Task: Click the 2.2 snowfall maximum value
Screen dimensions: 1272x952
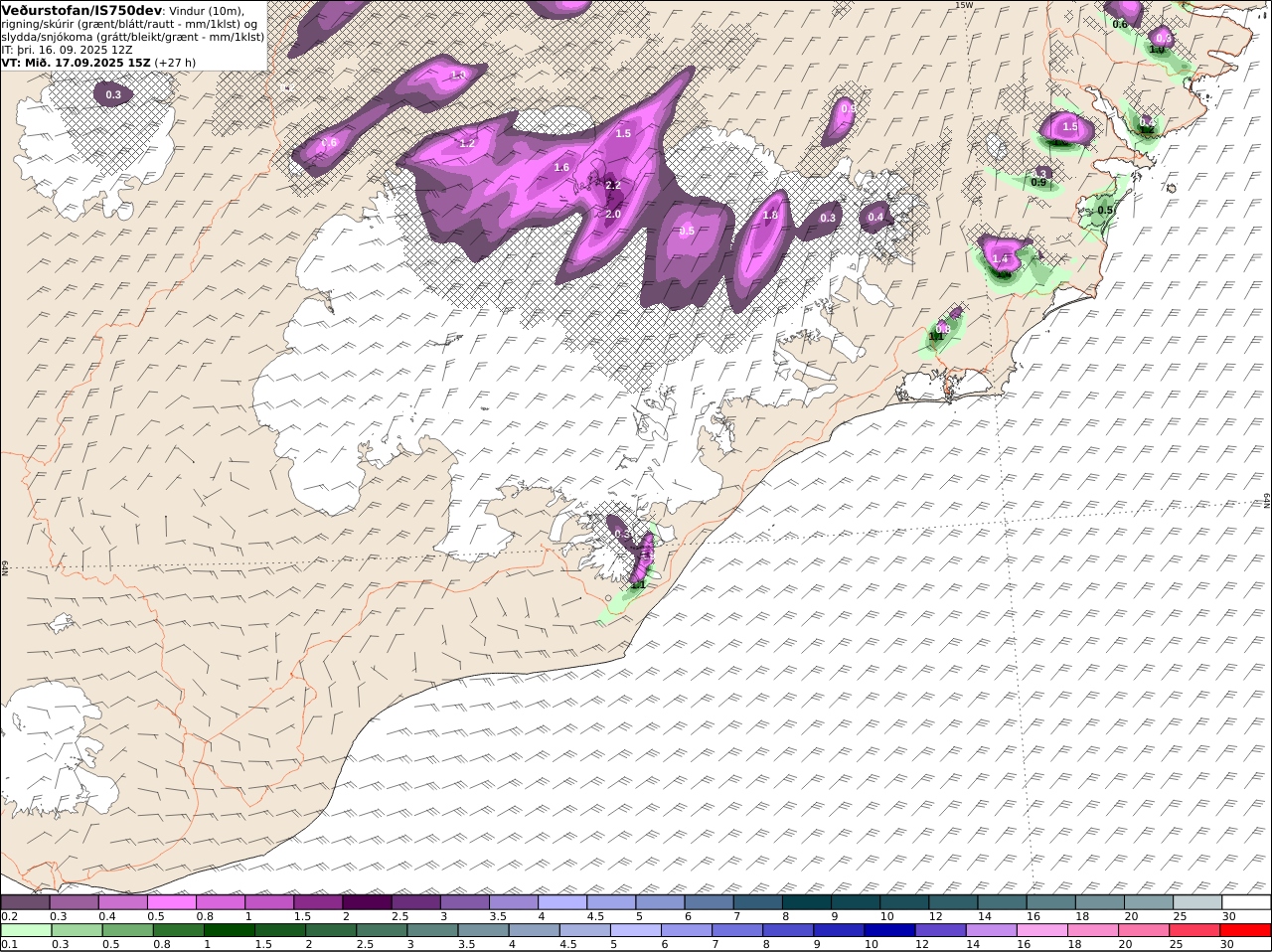Action: pos(613,185)
